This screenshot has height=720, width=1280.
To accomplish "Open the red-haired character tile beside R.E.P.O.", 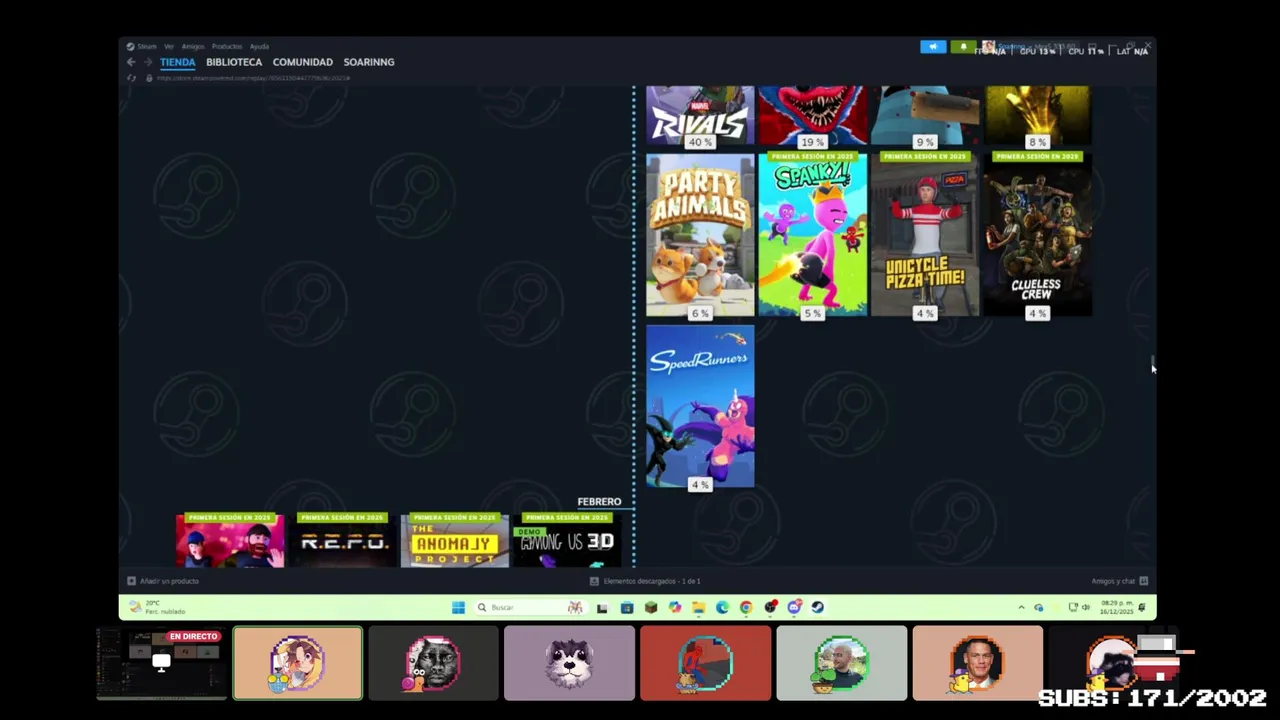I will [230, 540].
